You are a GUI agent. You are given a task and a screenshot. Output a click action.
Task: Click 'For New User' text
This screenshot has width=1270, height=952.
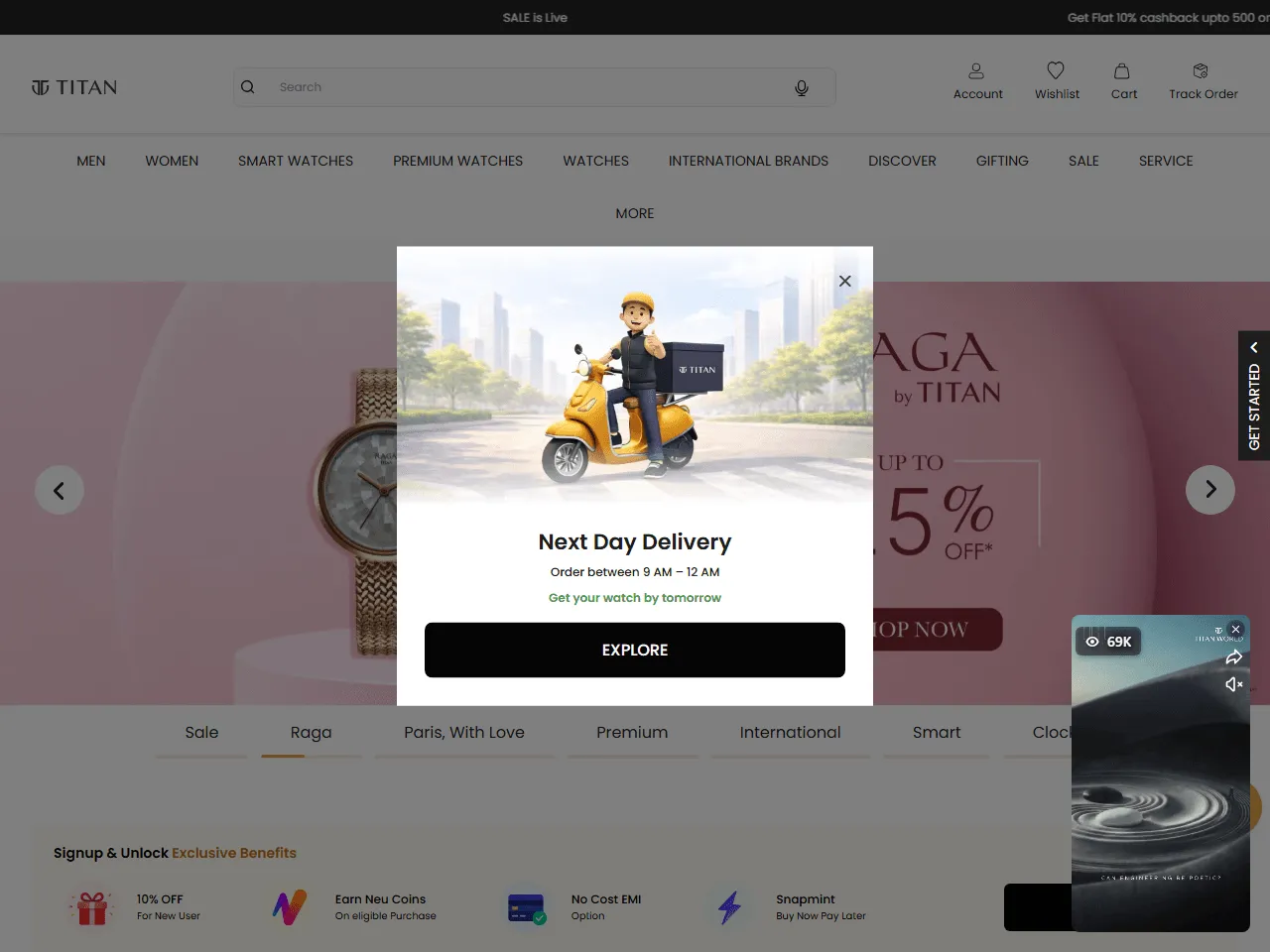169,916
